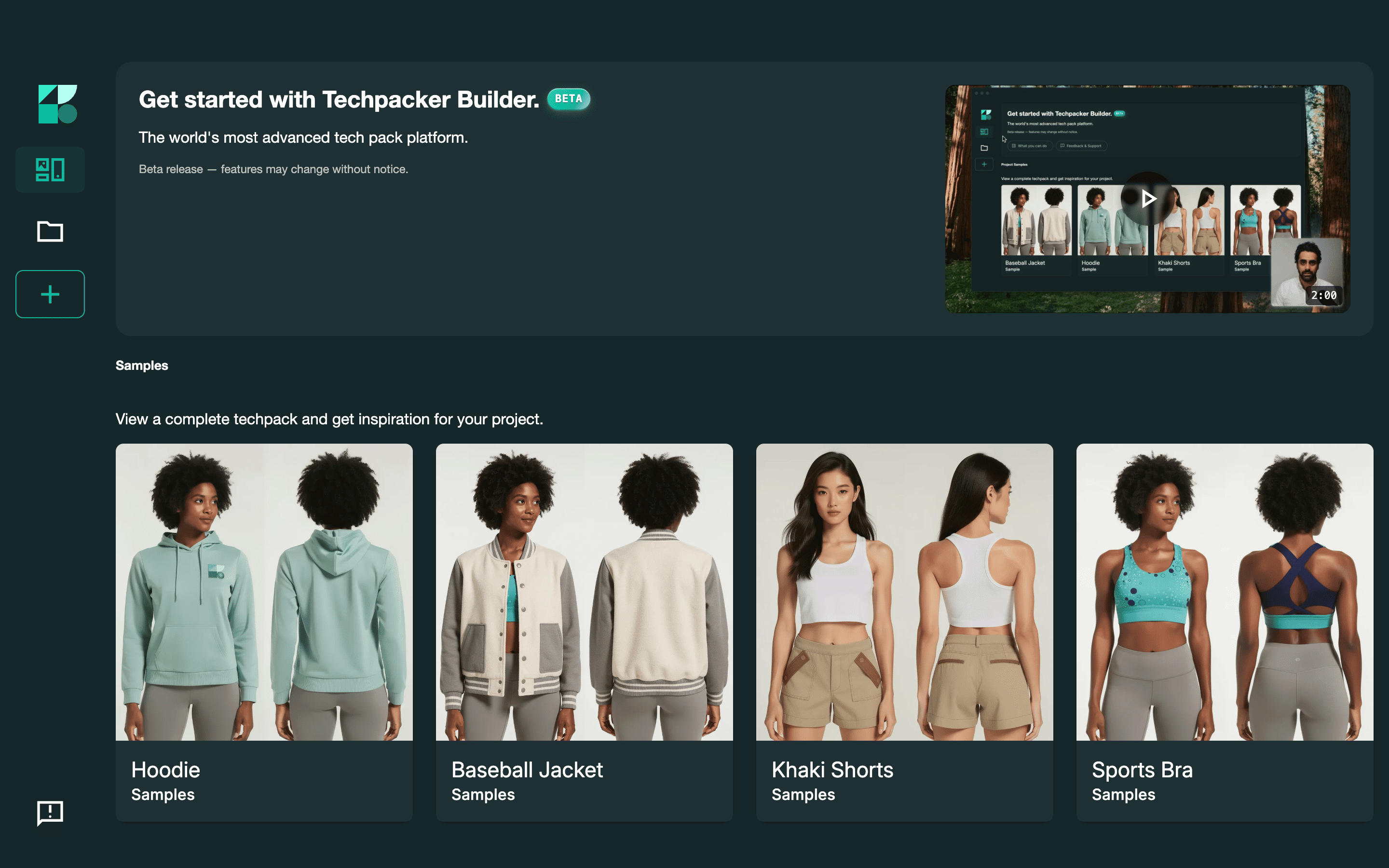Open the dashboard layout icon in sidebar
This screenshot has width=1389, height=868.
(50, 169)
